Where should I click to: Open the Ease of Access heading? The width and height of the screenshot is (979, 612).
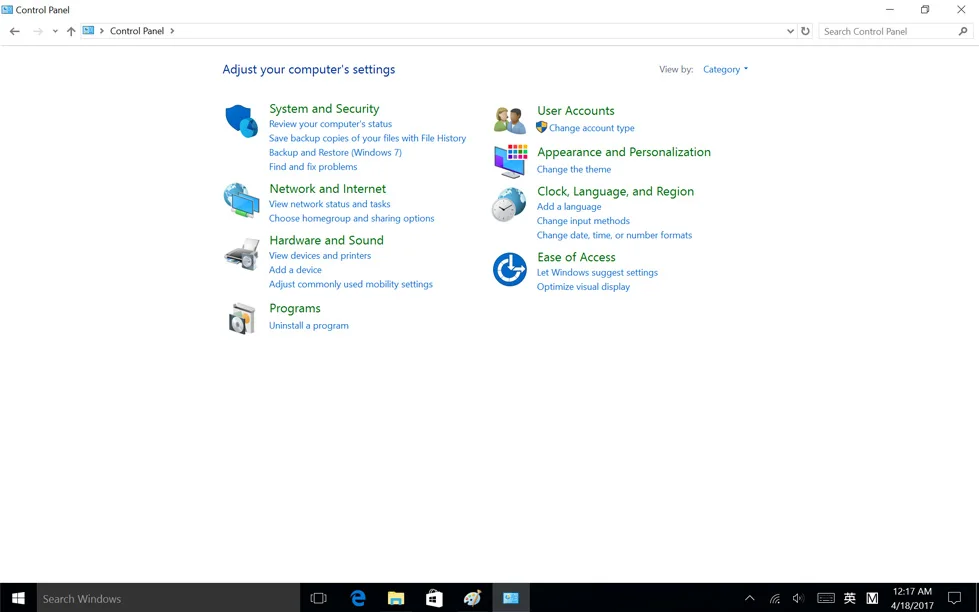click(576, 257)
